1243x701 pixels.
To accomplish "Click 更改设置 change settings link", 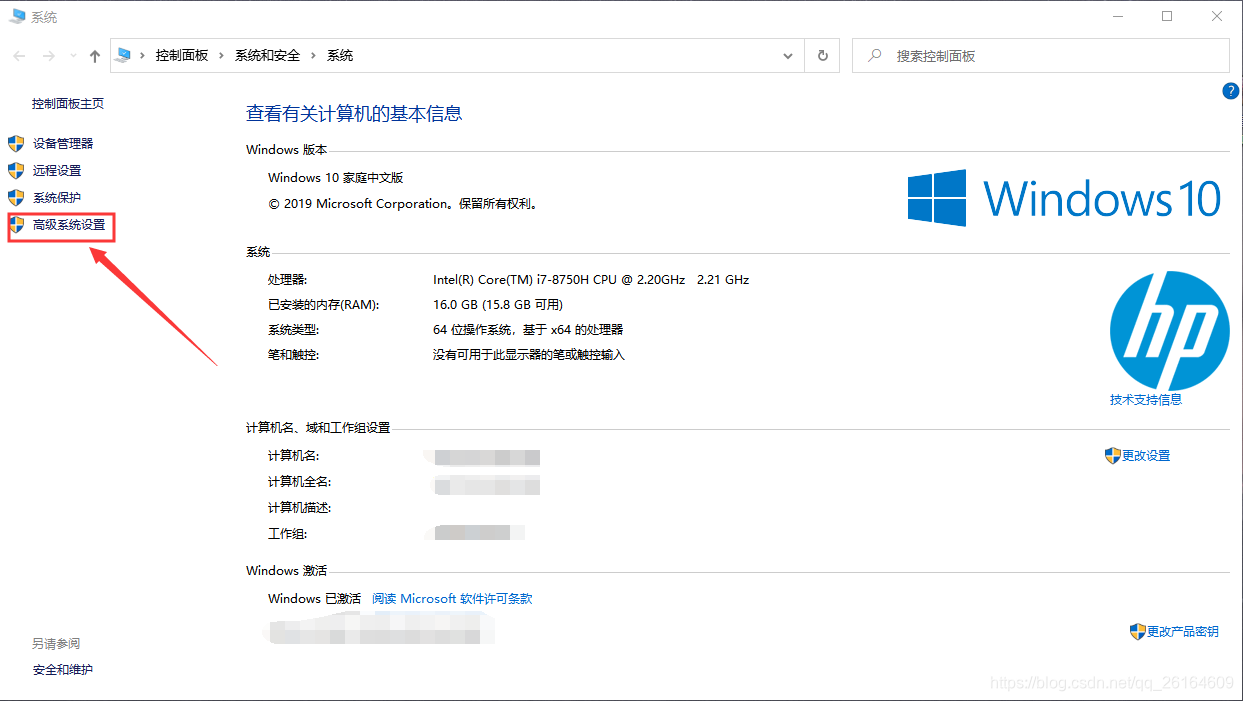I will click(1146, 456).
